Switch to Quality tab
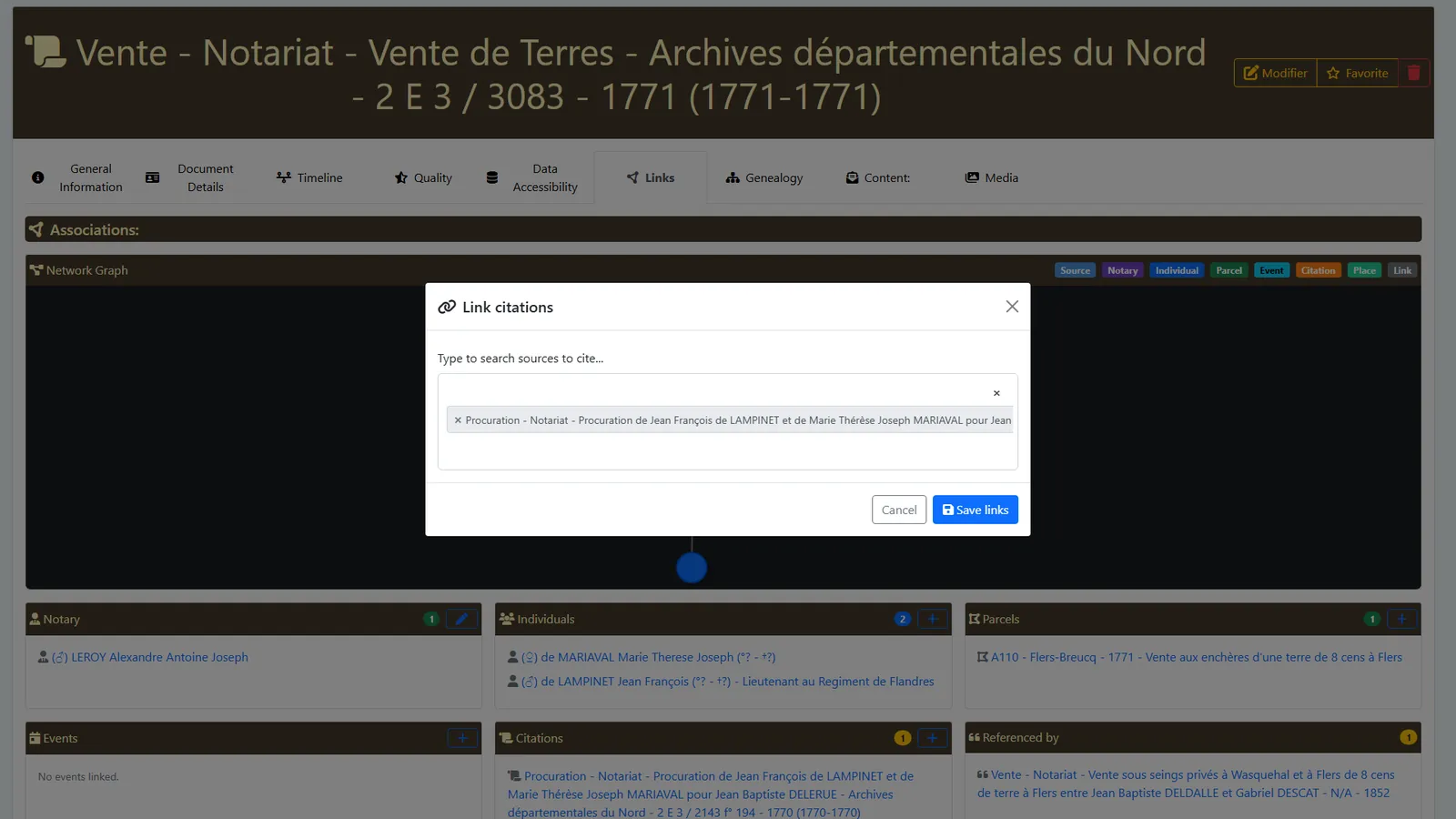1456x819 pixels. coord(423,177)
